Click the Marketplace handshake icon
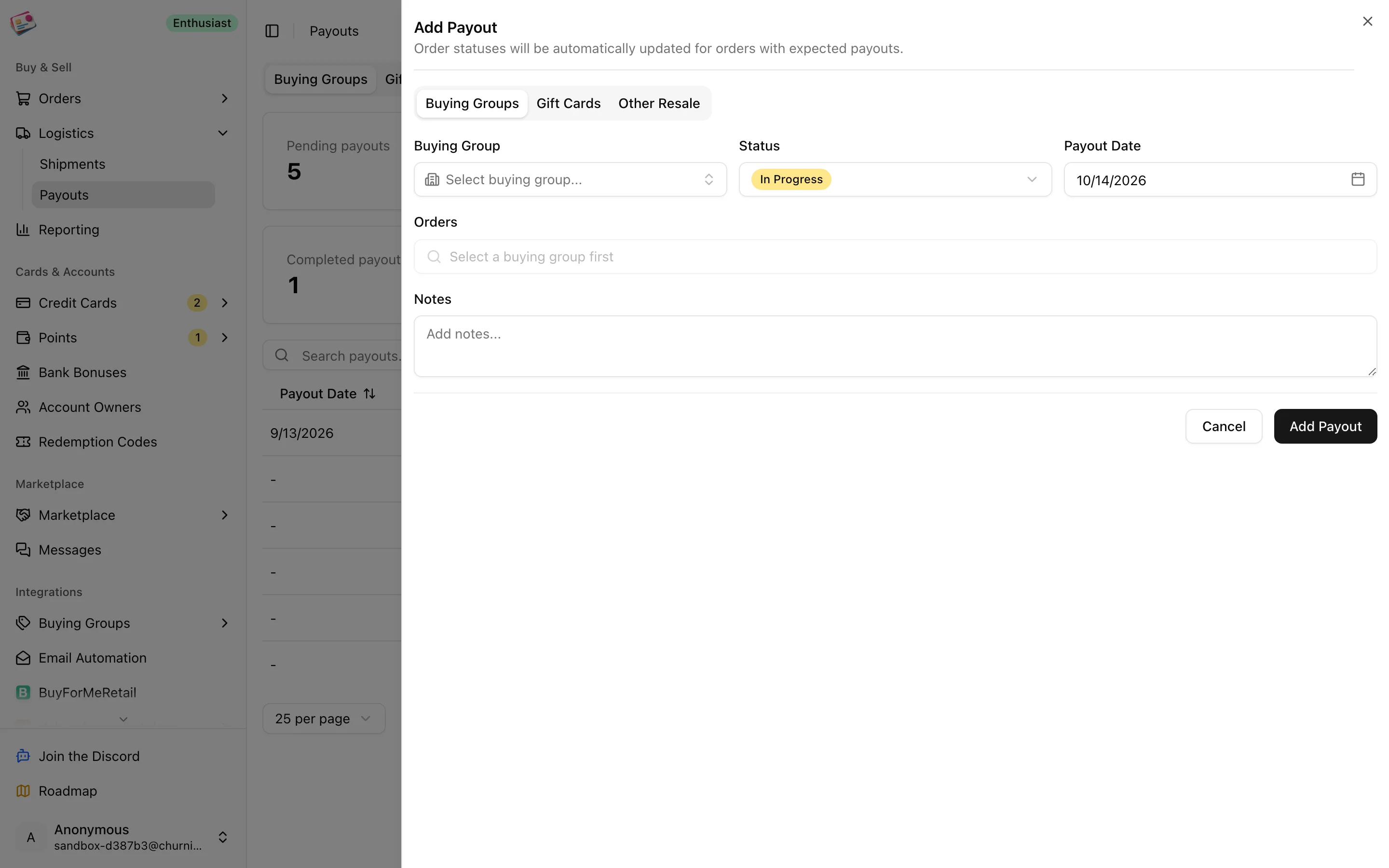Viewport: 1389px width, 868px height. [23, 515]
